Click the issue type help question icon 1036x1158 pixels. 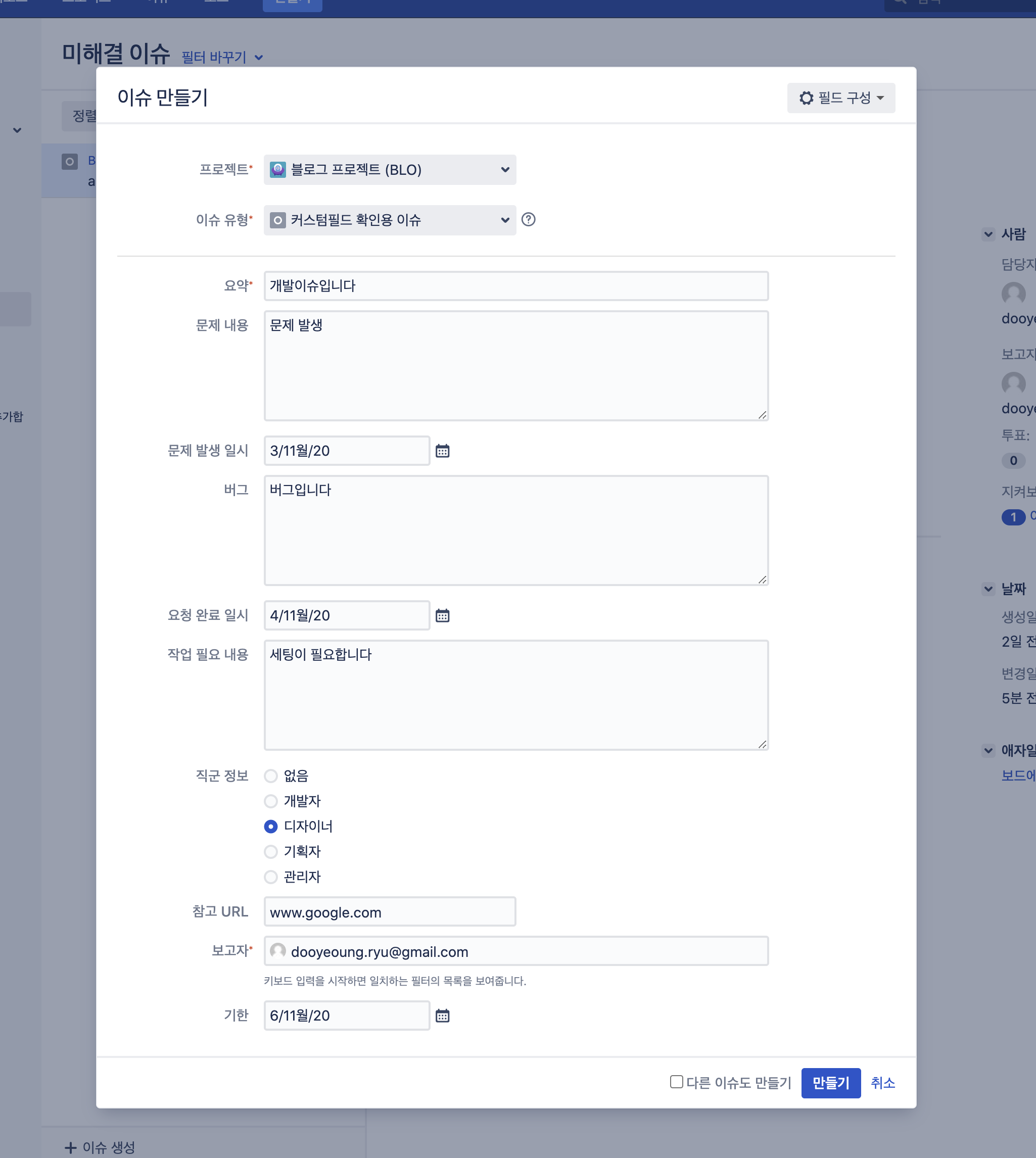pos(528,220)
